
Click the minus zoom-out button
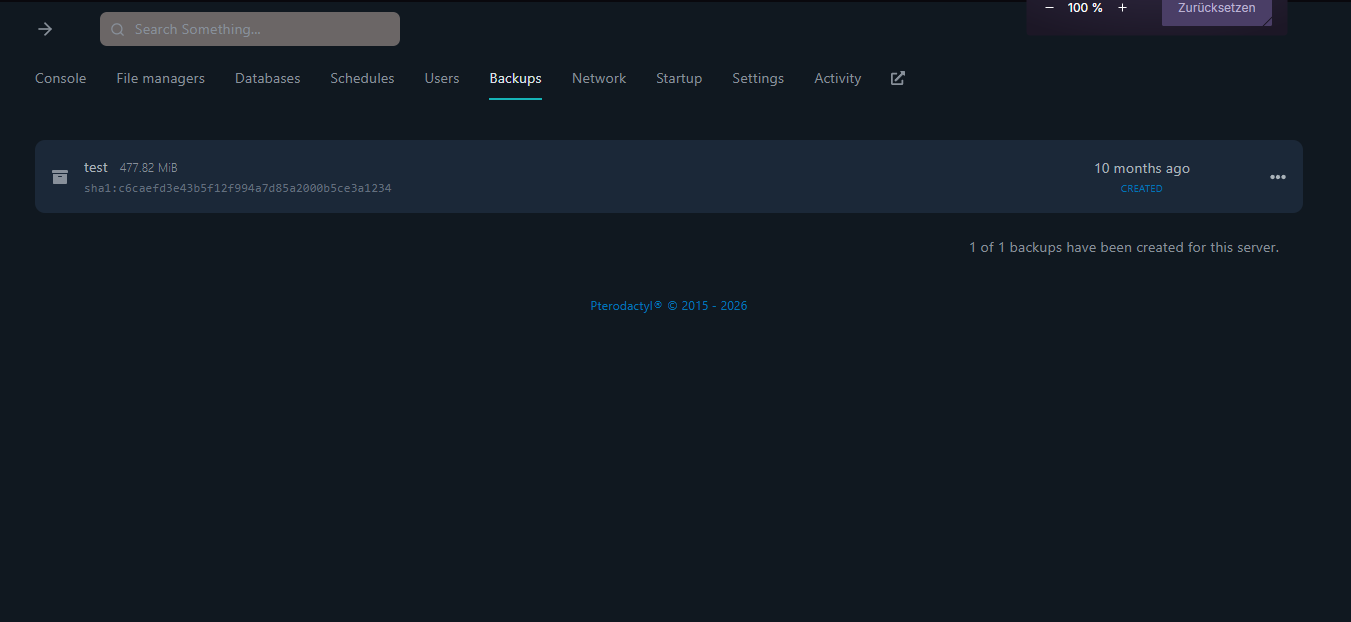pyautogui.click(x=1049, y=8)
